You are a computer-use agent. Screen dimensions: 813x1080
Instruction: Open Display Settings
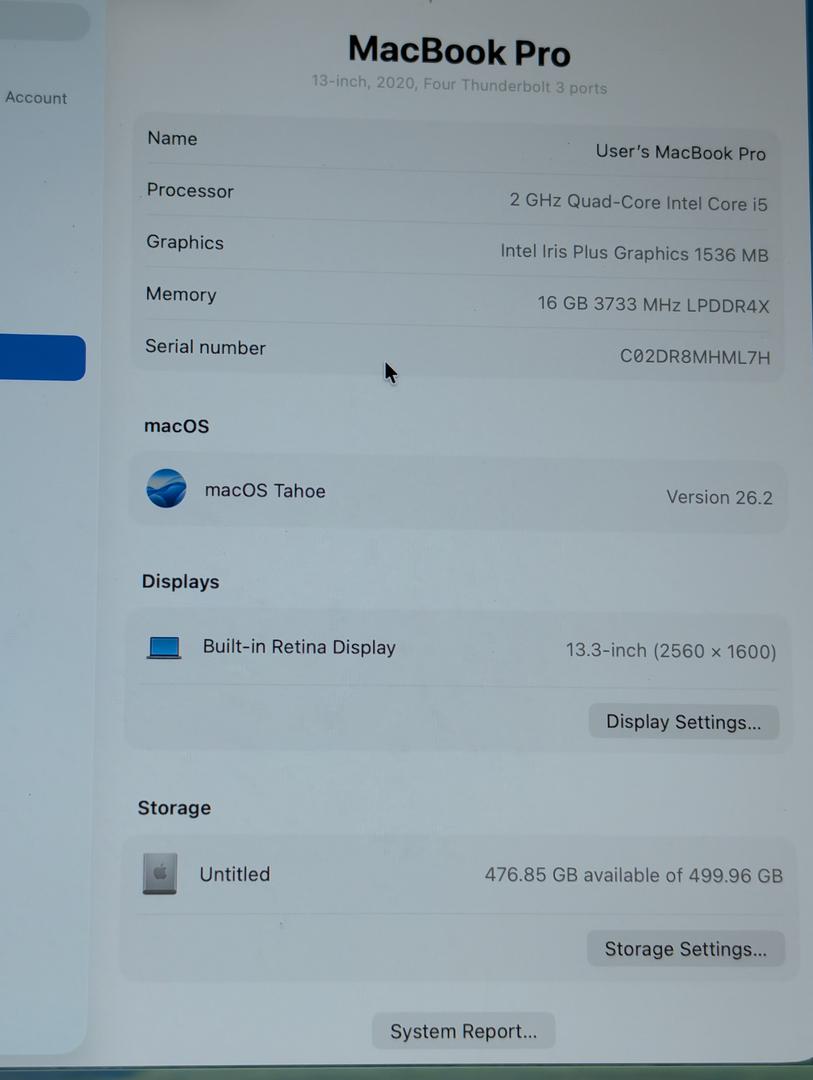[683, 721]
